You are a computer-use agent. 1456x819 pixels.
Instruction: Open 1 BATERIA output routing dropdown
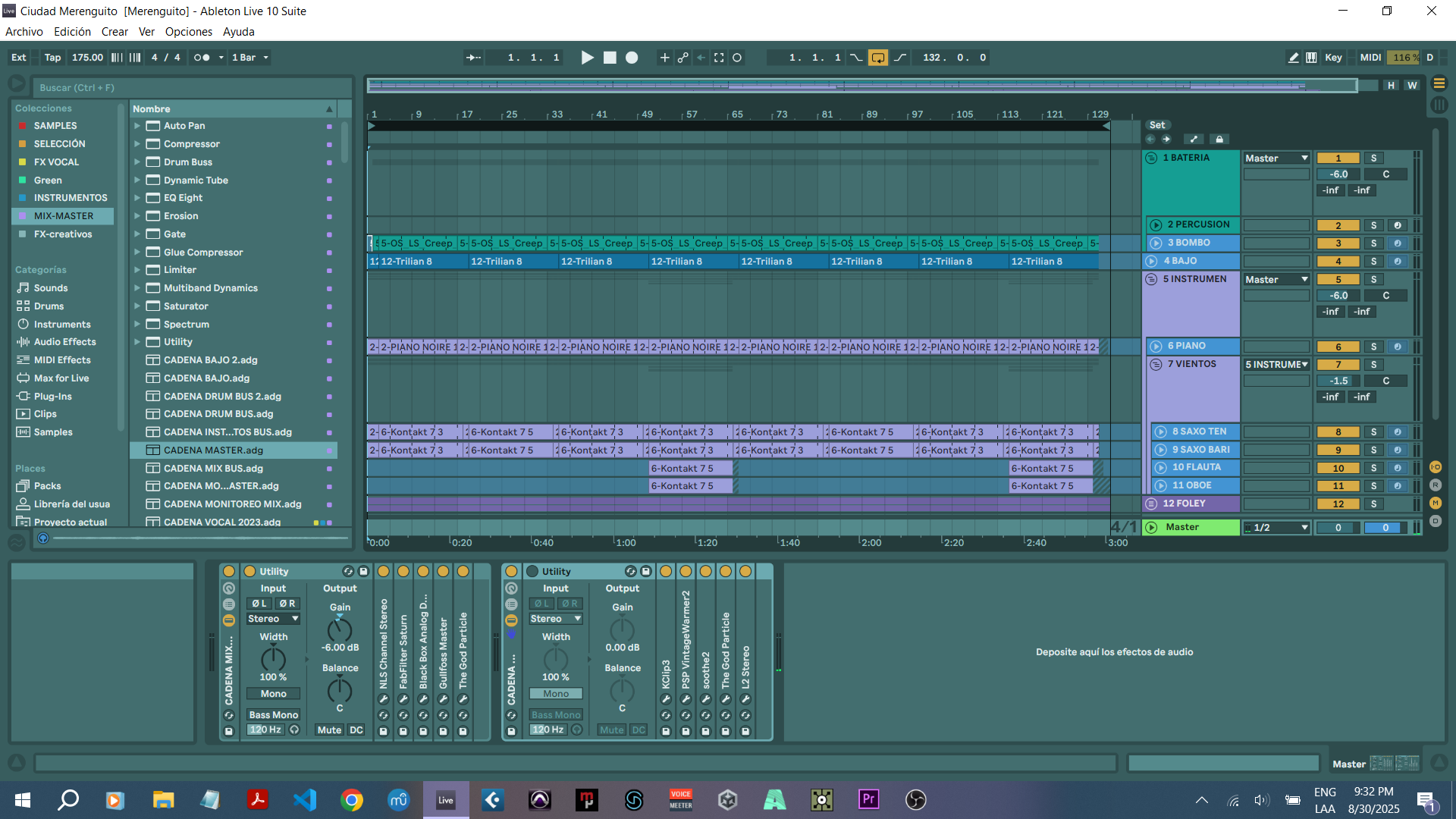(1276, 158)
